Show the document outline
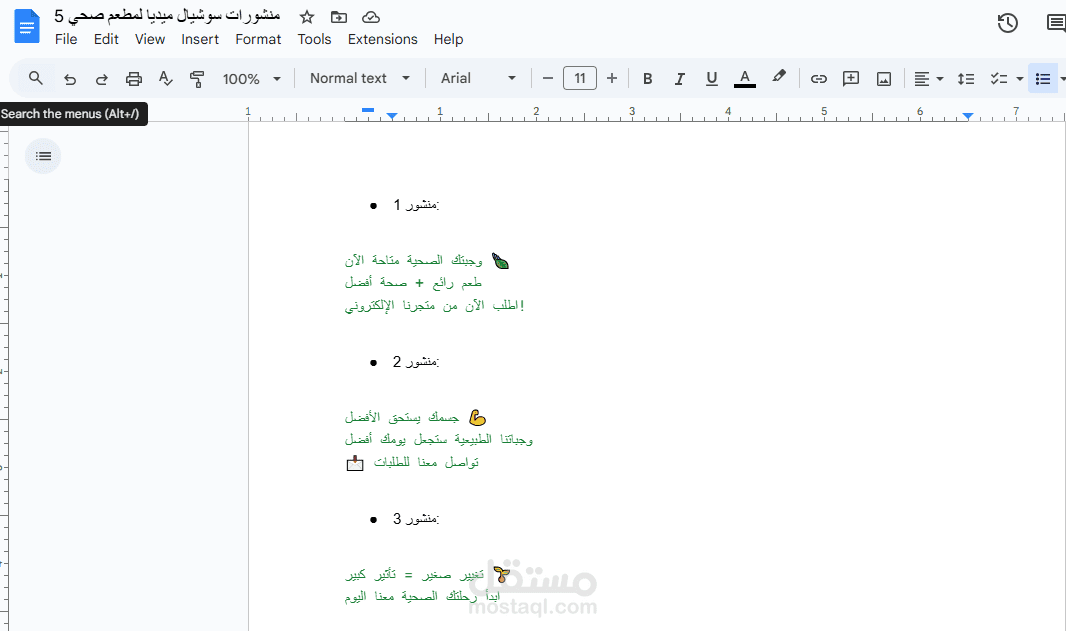 pyautogui.click(x=43, y=156)
